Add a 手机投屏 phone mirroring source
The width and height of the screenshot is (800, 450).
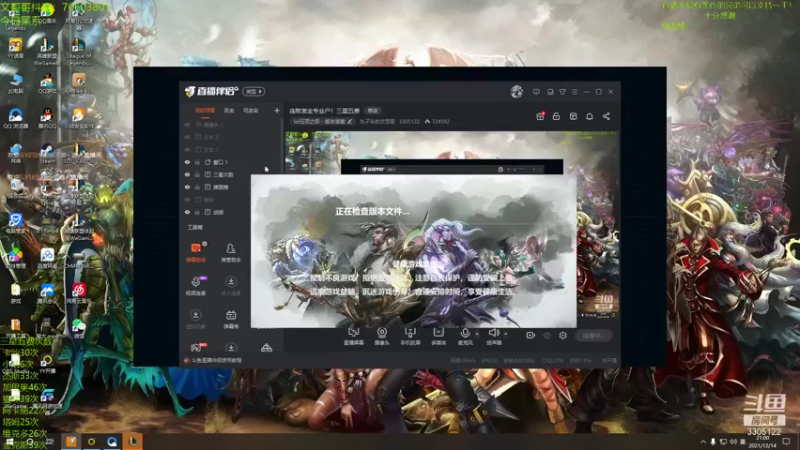click(410, 336)
